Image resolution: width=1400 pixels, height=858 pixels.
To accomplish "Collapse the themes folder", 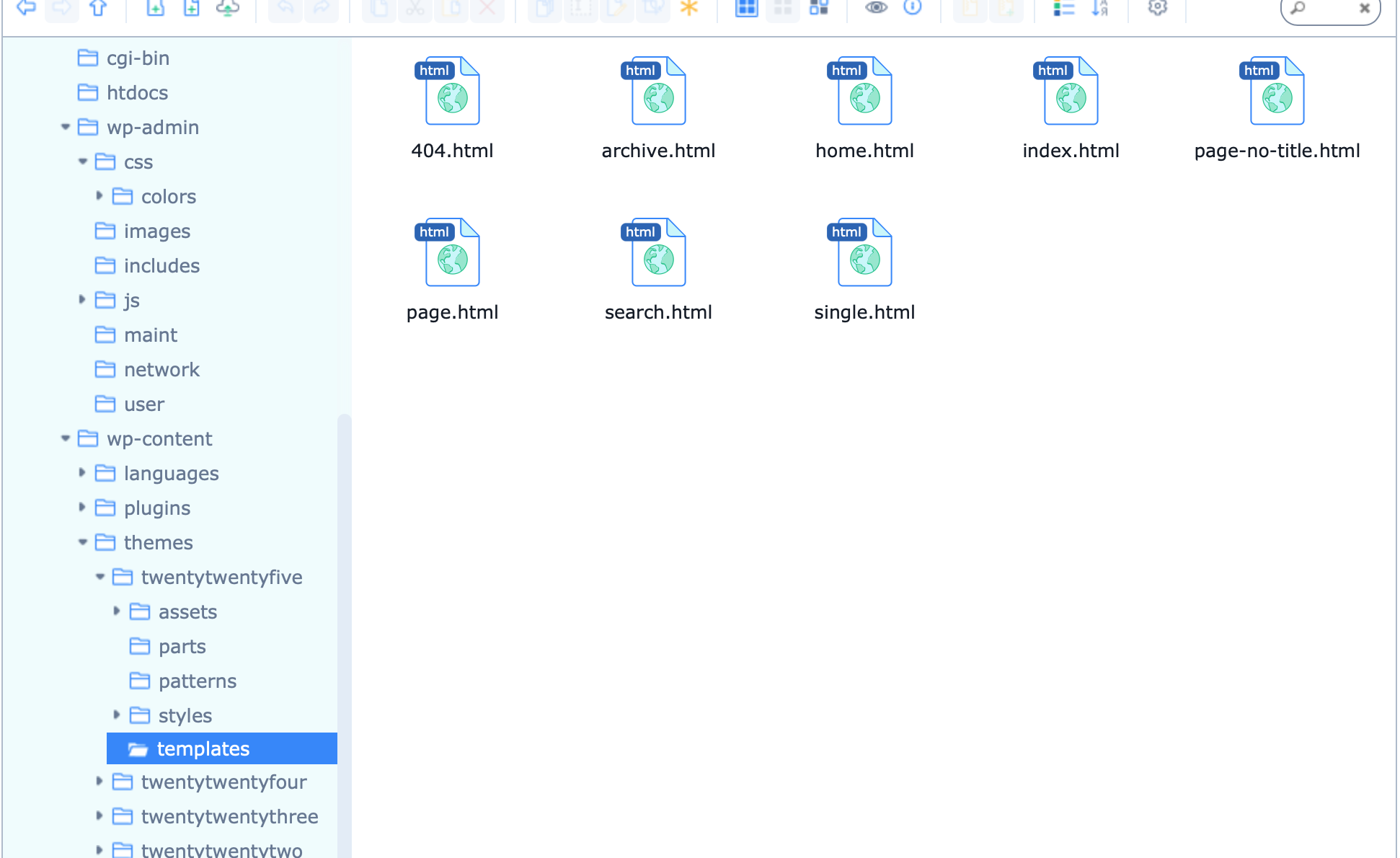I will [x=82, y=541].
